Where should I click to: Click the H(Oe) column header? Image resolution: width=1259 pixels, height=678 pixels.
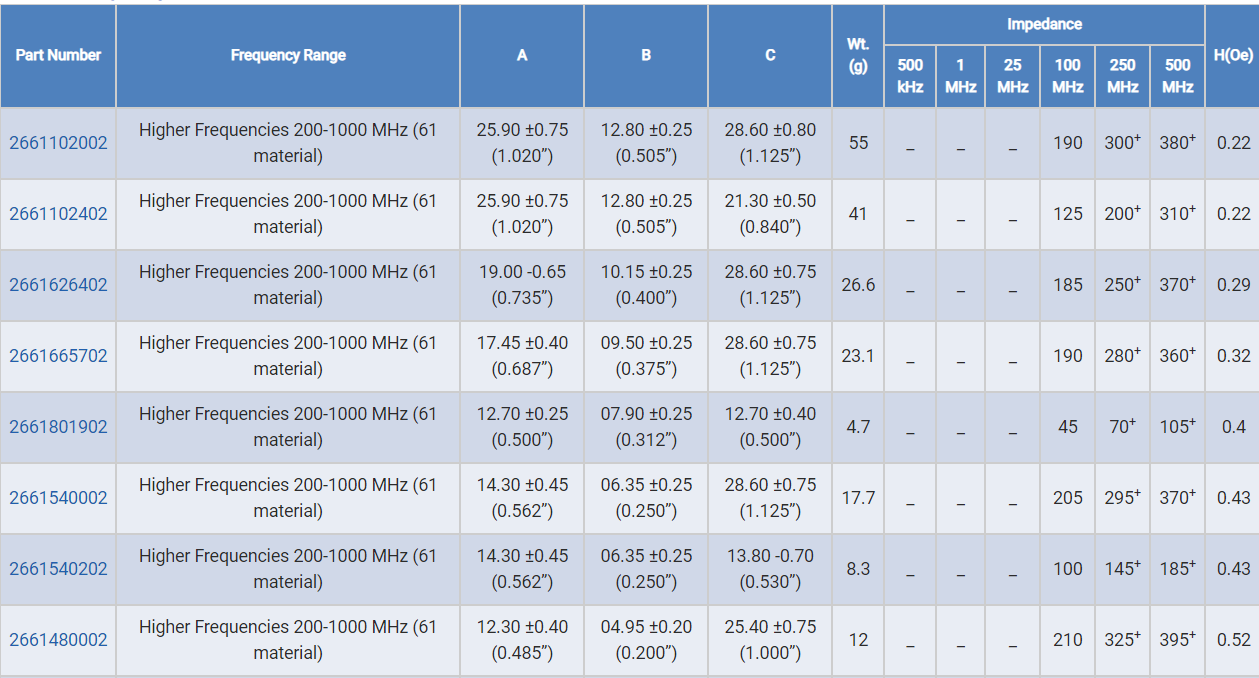pyautogui.click(x=1233, y=55)
